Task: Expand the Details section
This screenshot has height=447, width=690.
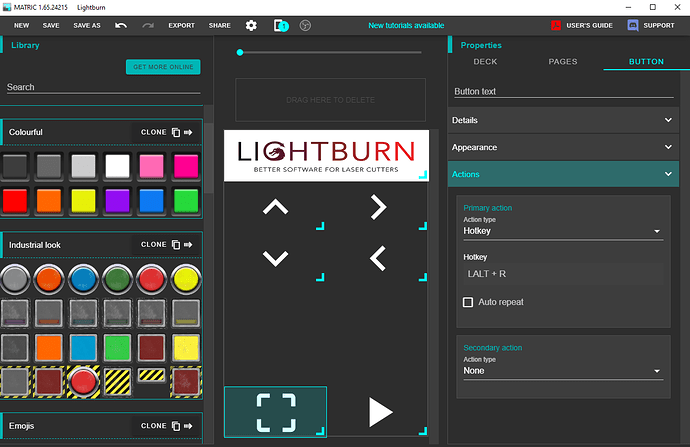Action: pyautogui.click(x=563, y=120)
